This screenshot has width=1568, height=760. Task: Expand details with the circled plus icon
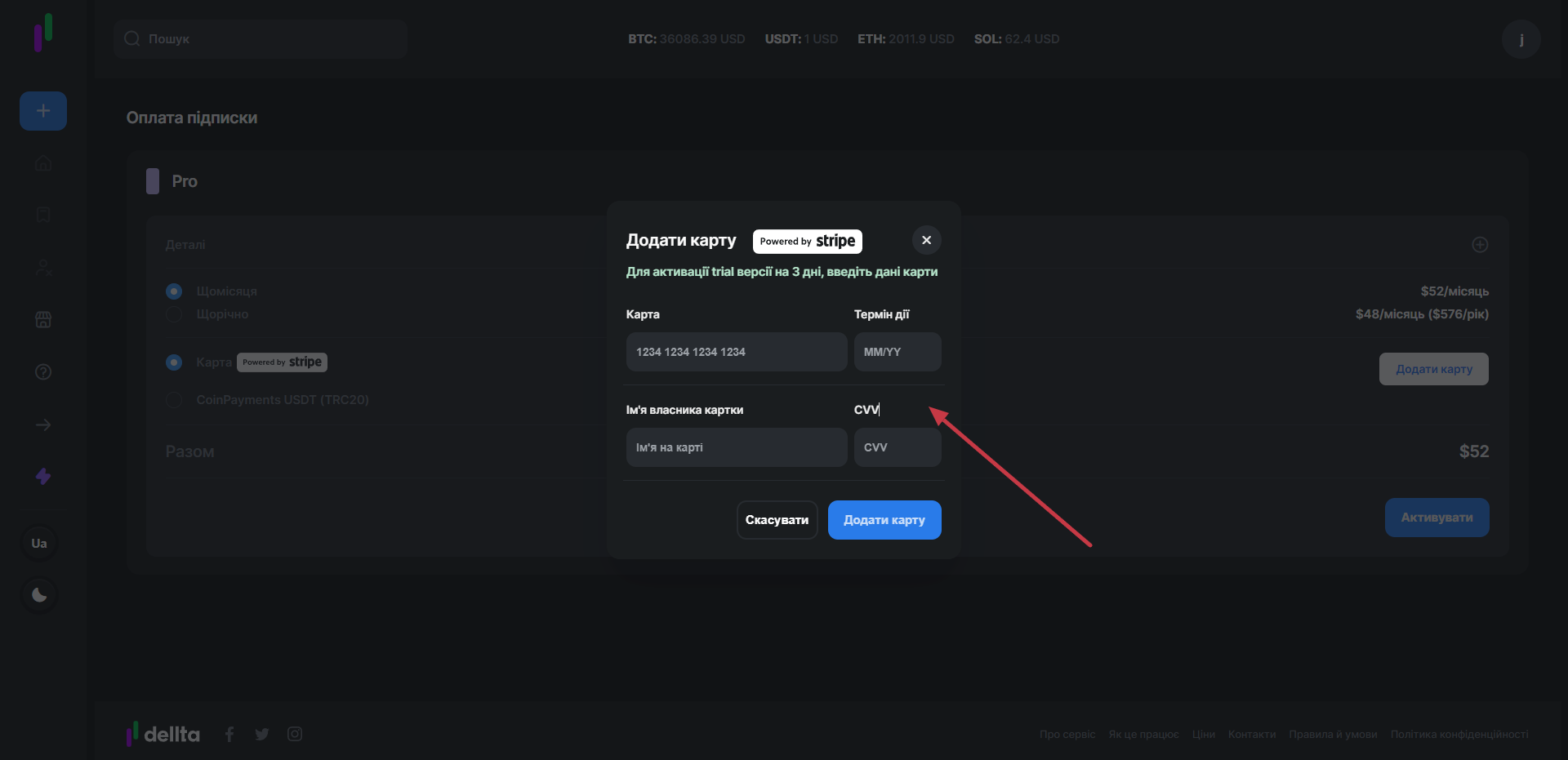pos(1480,245)
